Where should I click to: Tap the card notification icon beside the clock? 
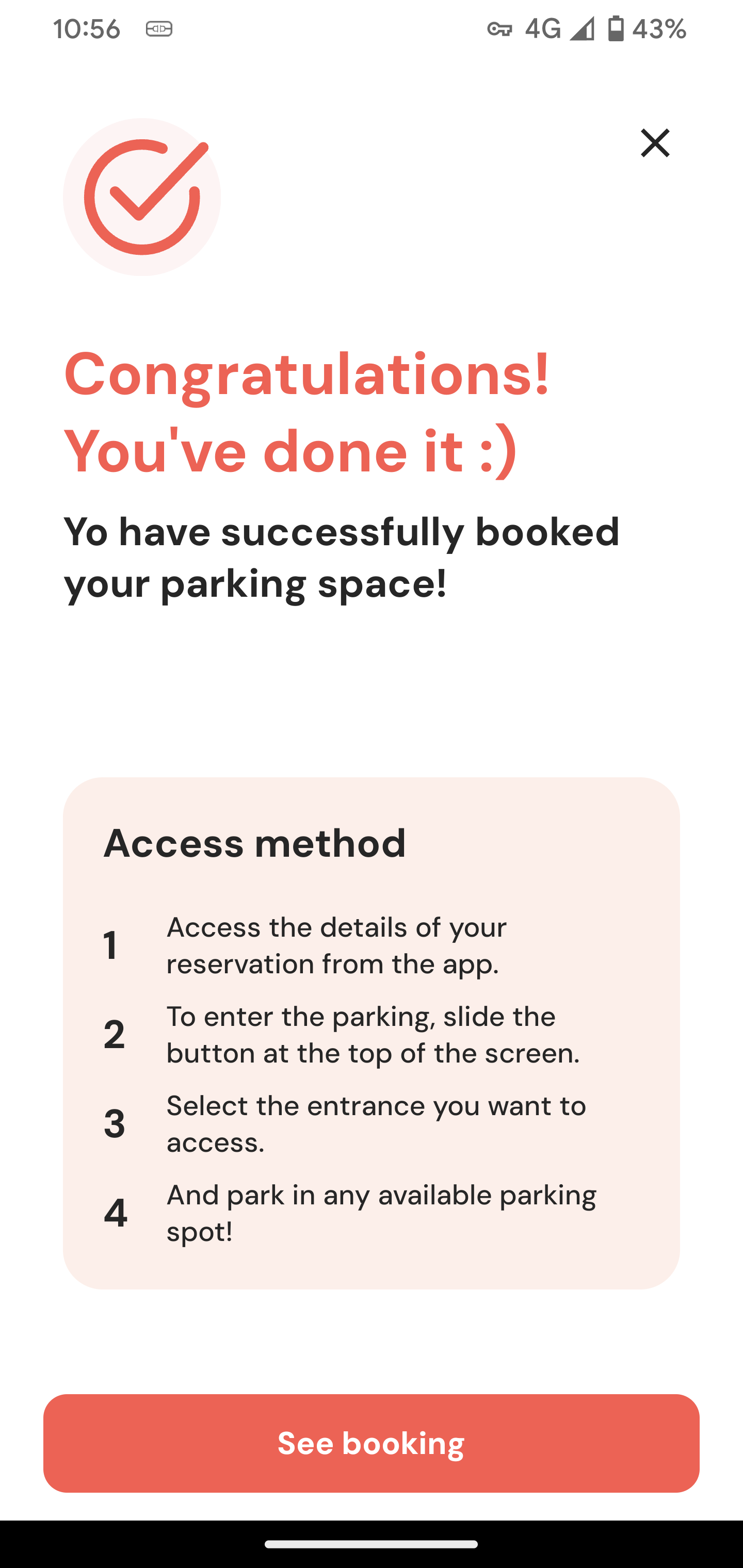pos(159,28)
